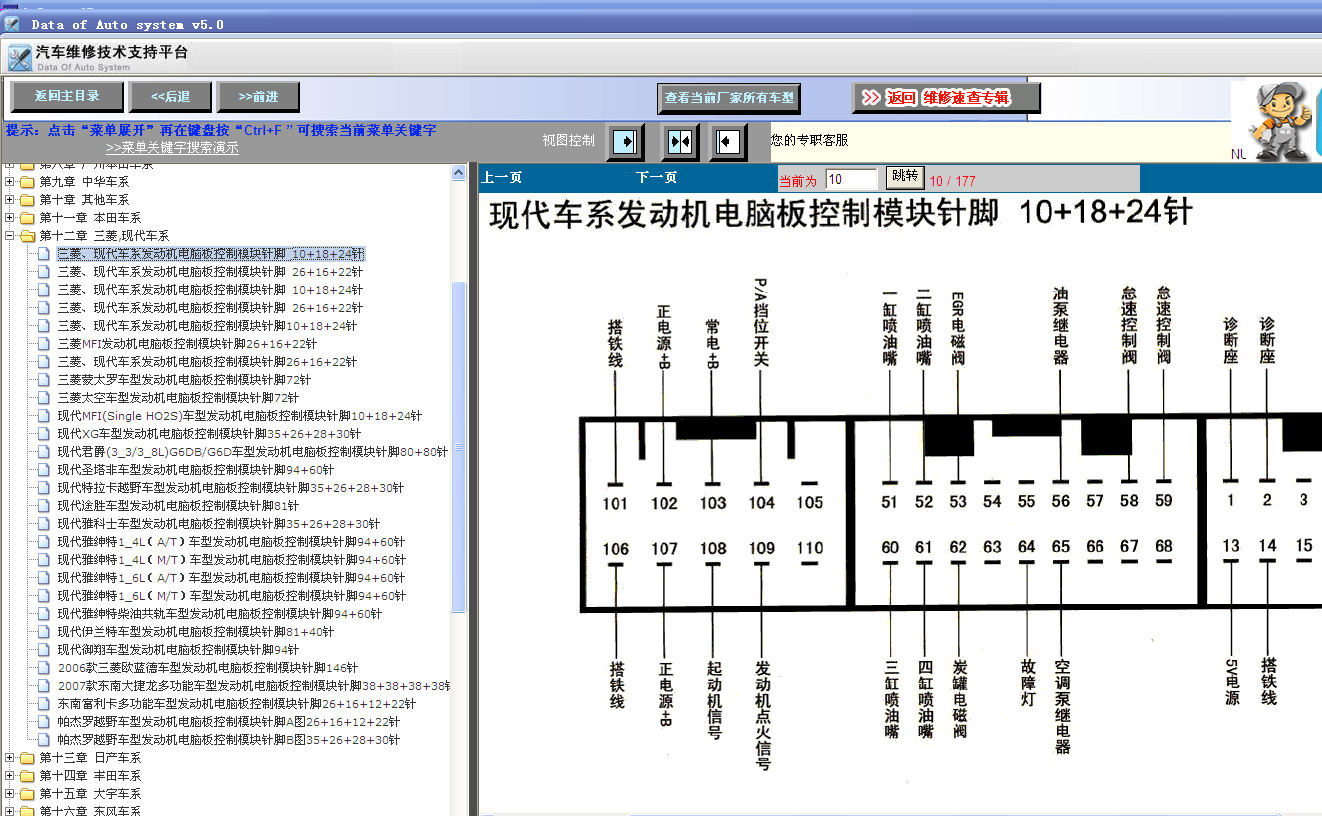This screenshot has width=1322, height=816.
Task: Go to next page via 下一页
Action: click(x=656, y=178)
